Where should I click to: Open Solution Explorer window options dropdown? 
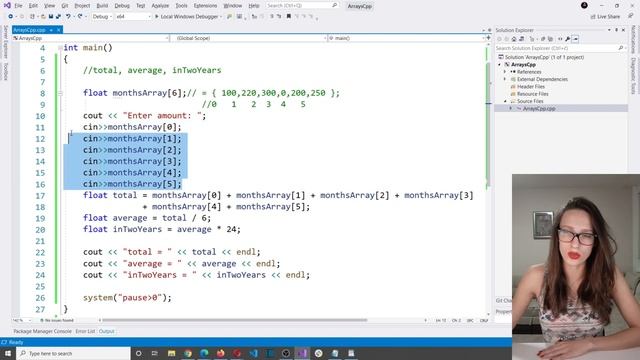coord(609,30)
